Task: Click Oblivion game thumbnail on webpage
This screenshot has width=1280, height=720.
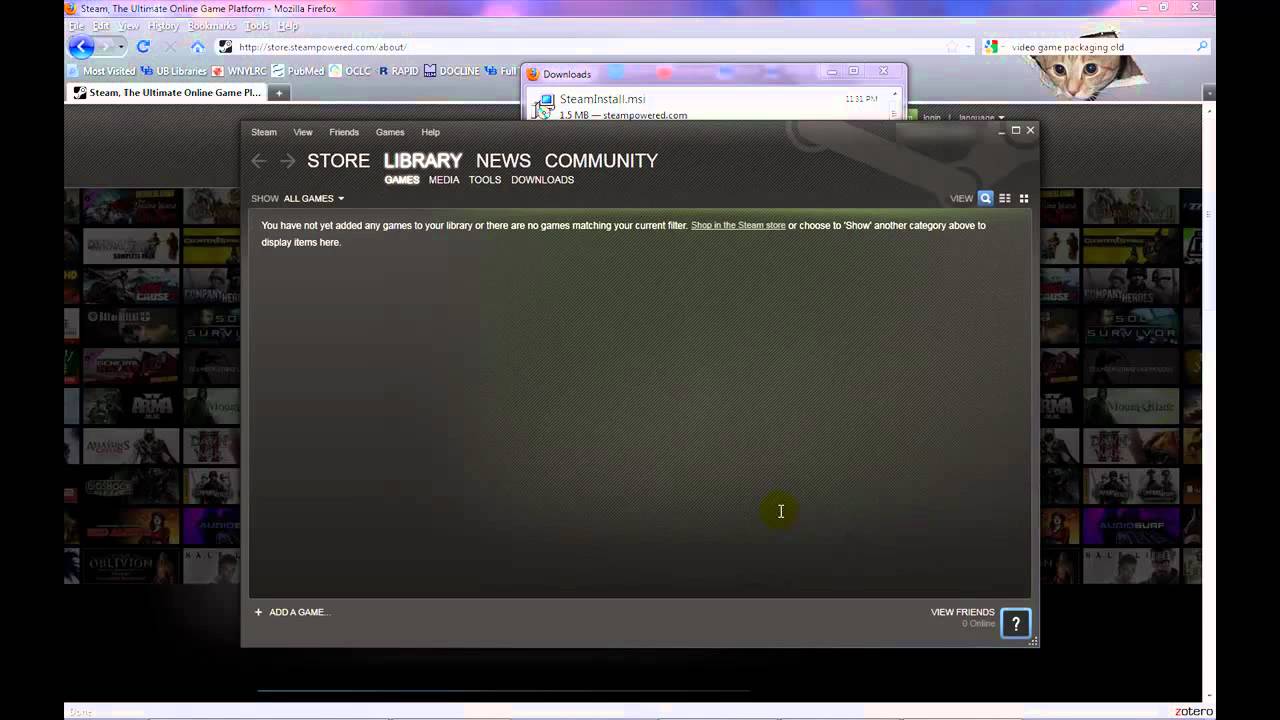Action: point(131,567)
